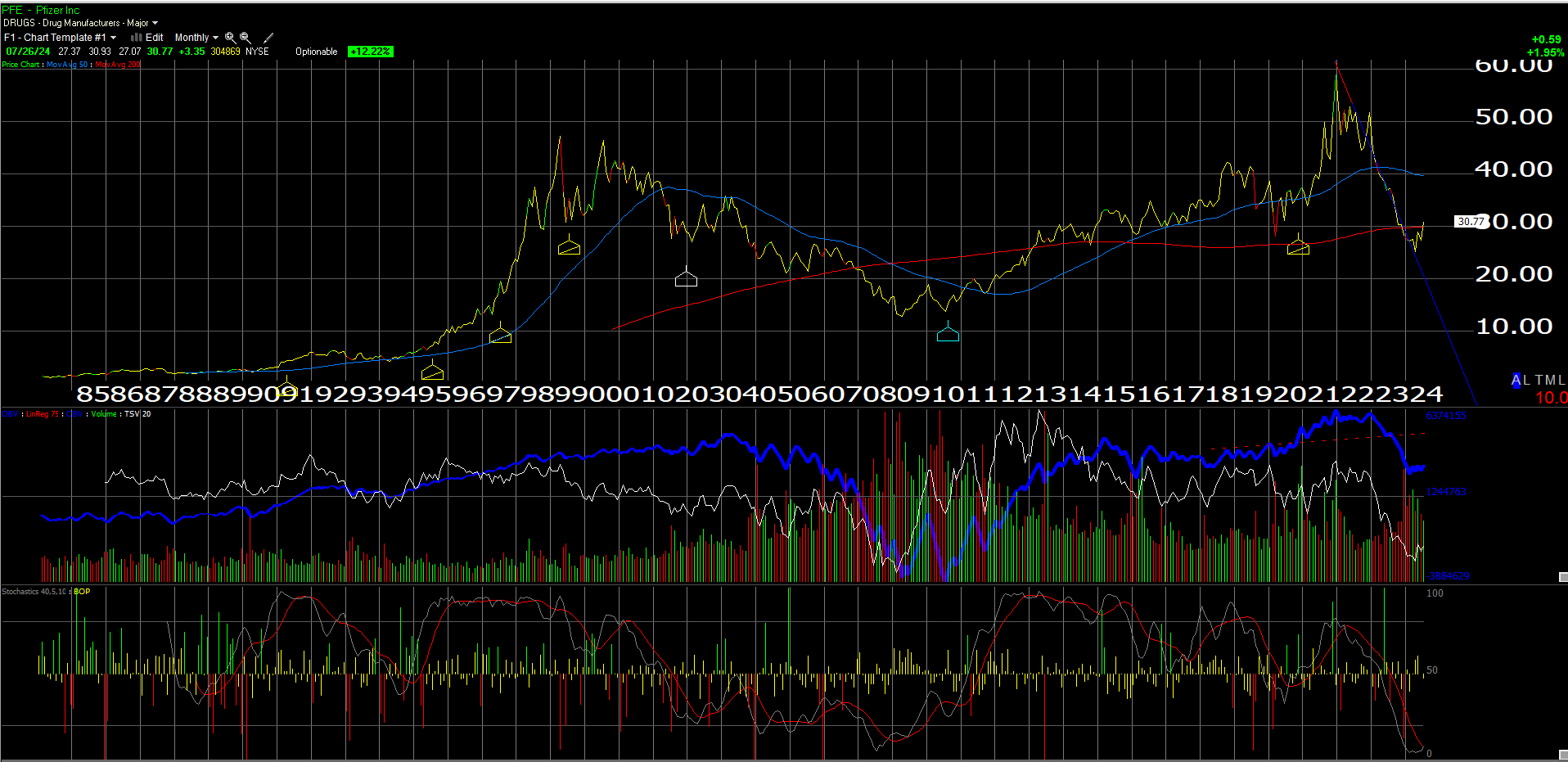The height and width of the screenshot is (762, 1568).
Task: Click the Optionable label
Action: [x=316, y=52]
